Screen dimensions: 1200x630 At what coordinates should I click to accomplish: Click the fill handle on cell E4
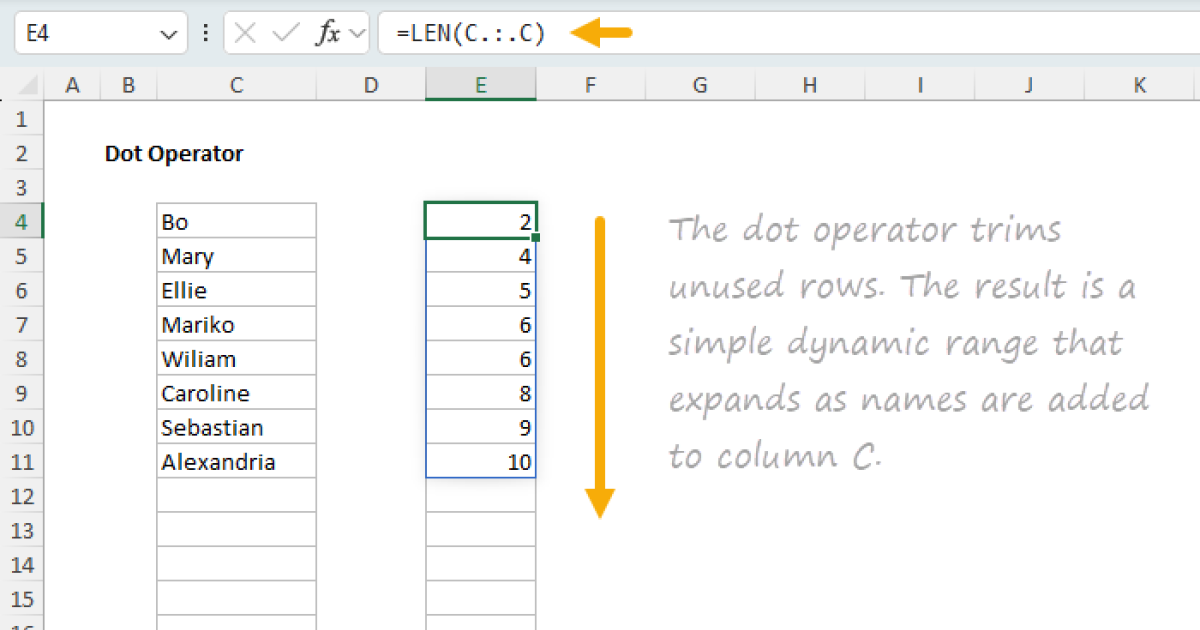pos(536,238)
